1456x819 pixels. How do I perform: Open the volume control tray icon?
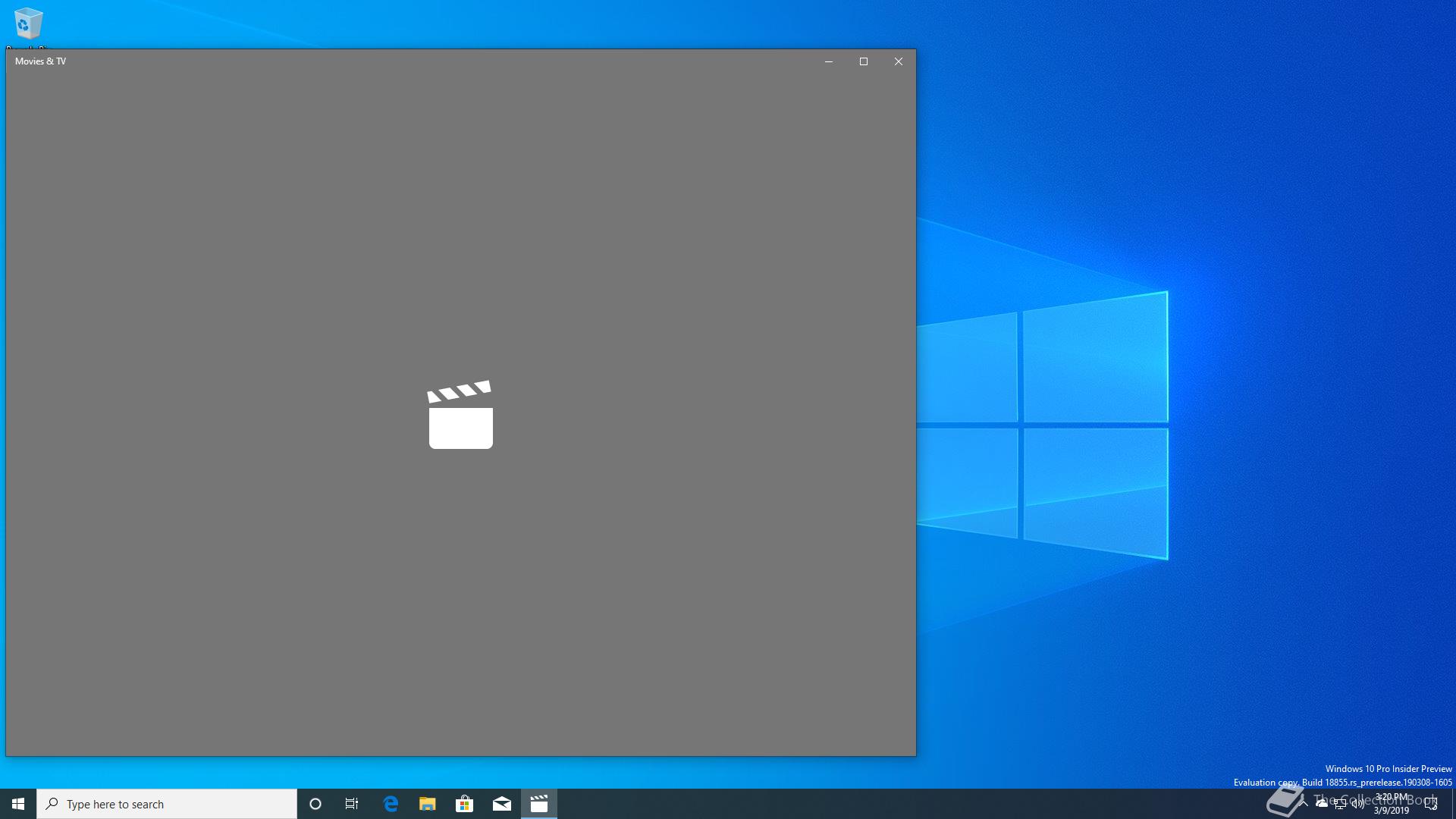tap(1358, 804)
